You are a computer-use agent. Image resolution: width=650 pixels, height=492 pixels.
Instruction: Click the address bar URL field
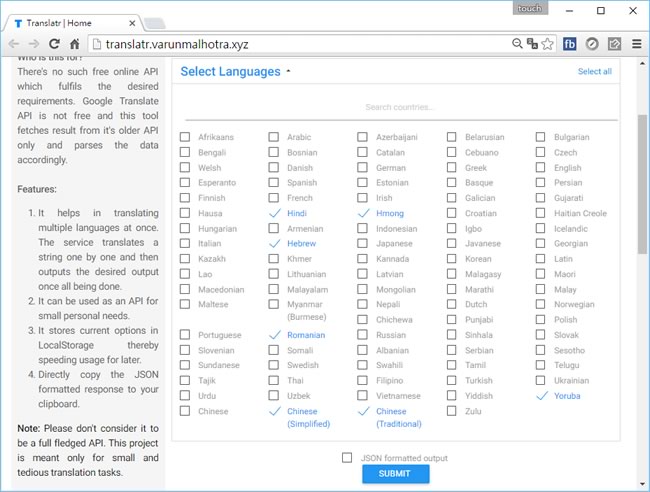tap(300, 44)
